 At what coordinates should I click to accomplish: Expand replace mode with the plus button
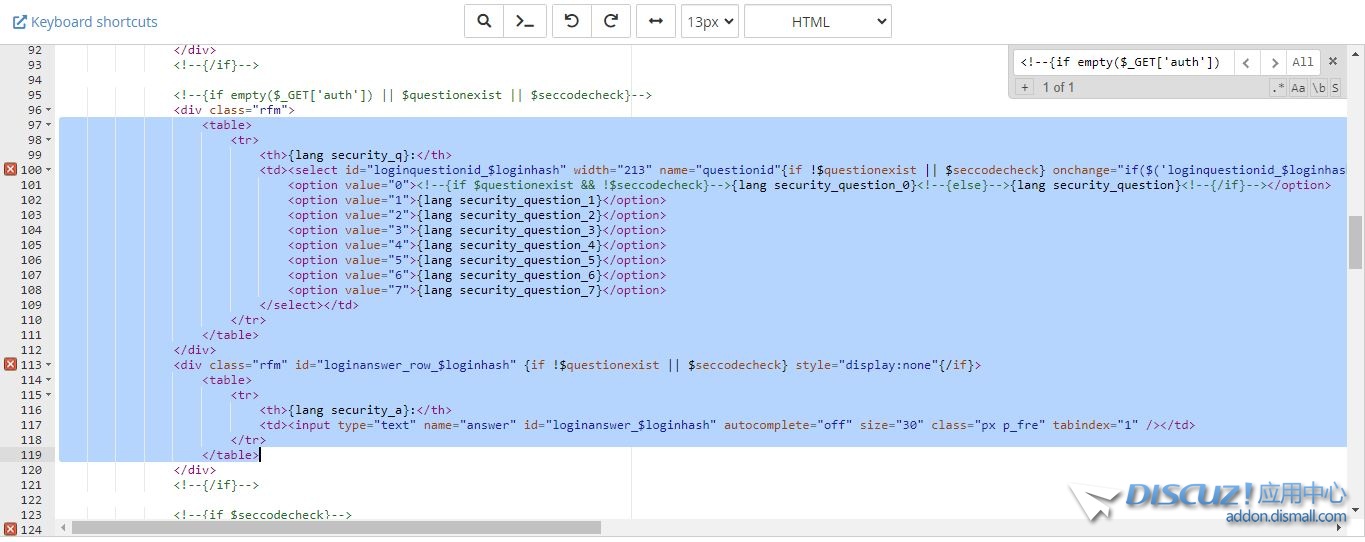point(1024,88)
